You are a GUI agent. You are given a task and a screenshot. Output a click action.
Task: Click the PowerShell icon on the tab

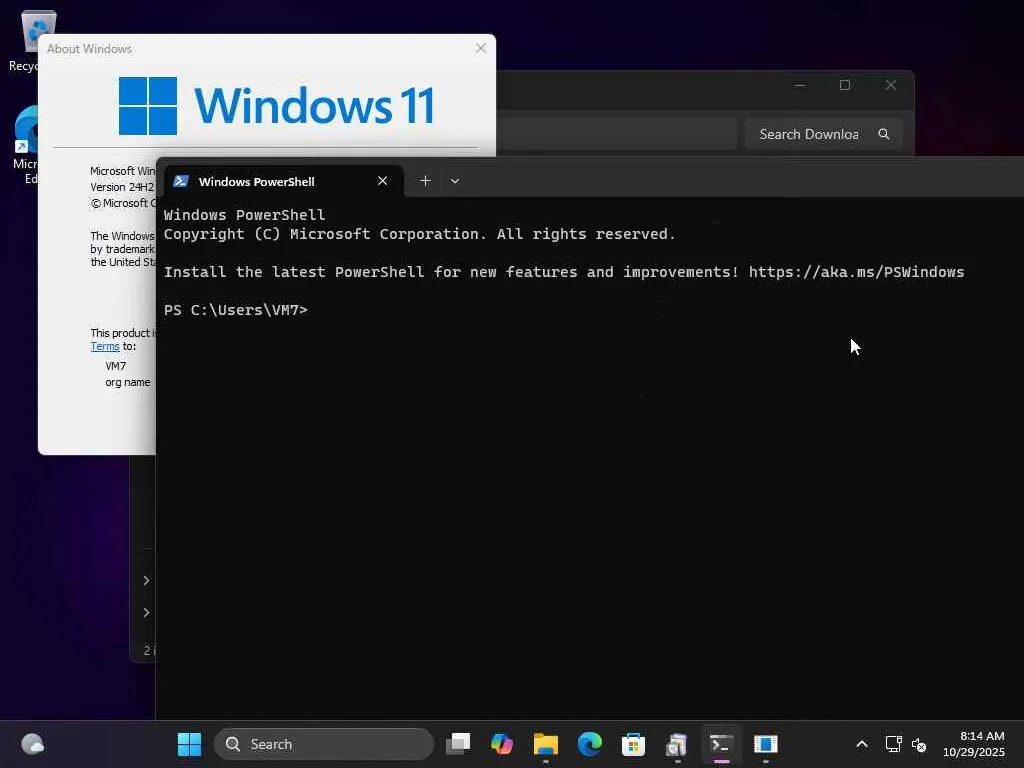point(181,182)
